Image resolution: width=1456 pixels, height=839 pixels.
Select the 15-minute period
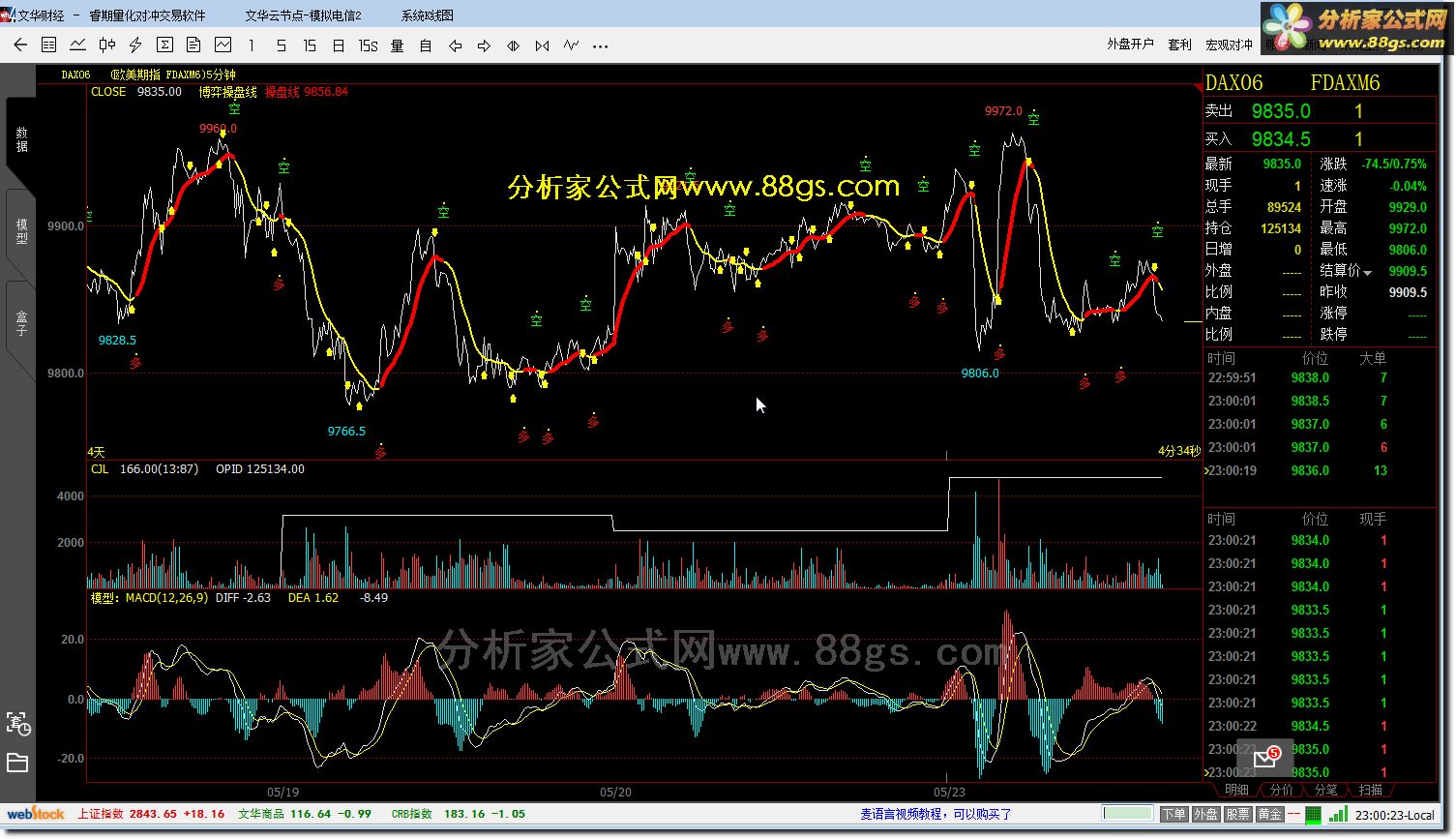click(x=310, y=45)
